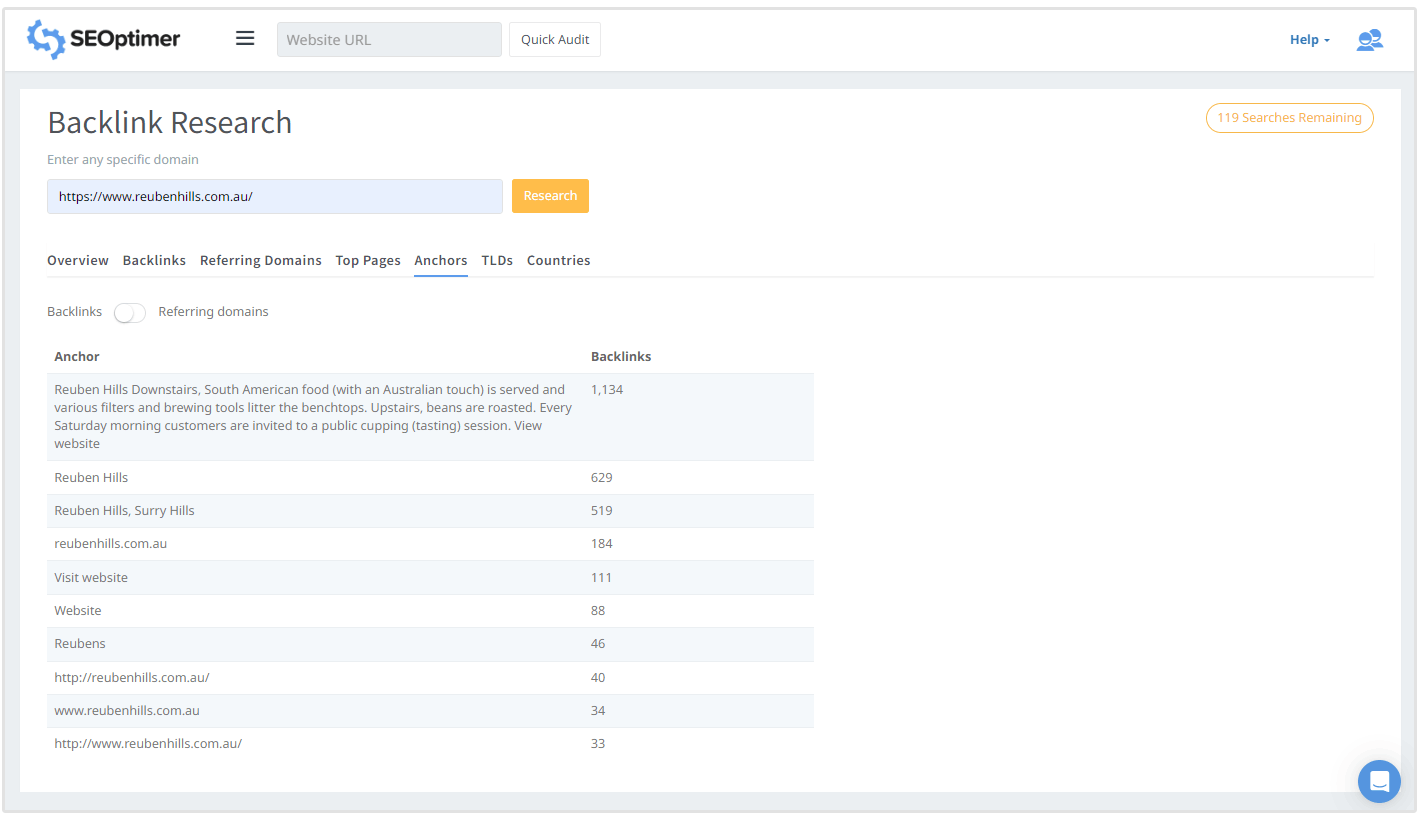Image resolution: width=1420 pixels, height=820 pixels.
Task: Click the 119 Searches Remaining badge
Action: 1289,118
